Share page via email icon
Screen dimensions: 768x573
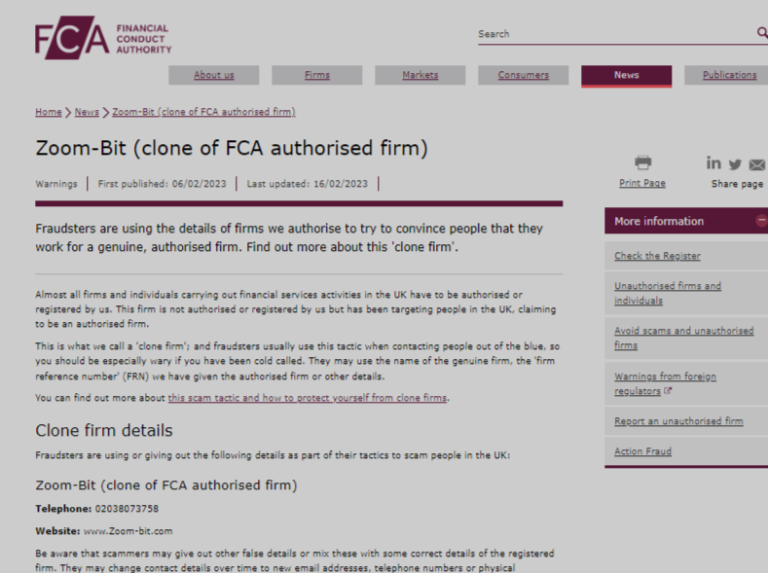(x=757, y=164)
